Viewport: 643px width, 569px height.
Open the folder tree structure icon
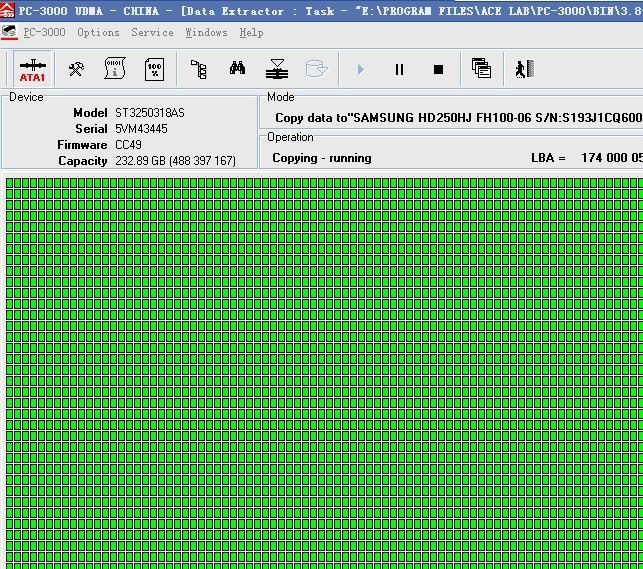[199, 69]
